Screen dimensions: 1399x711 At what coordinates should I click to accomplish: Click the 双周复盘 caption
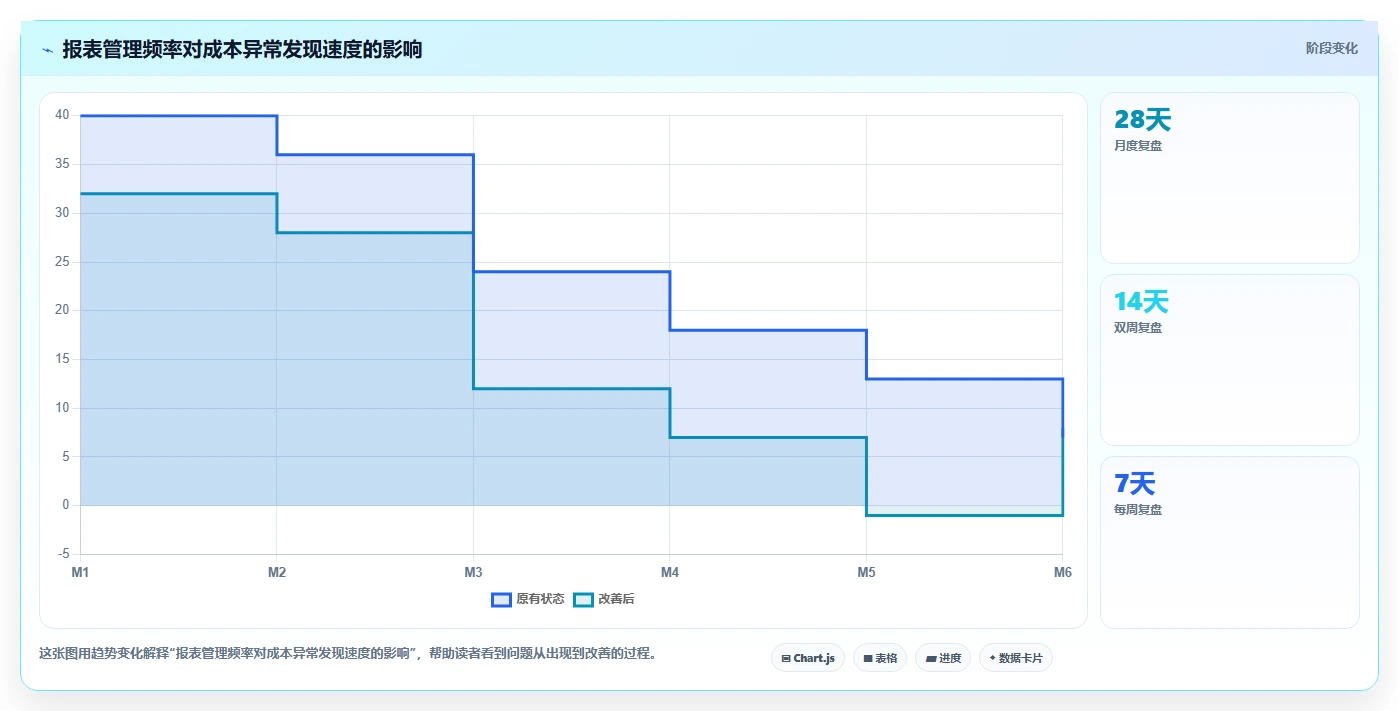(1138, 328)
